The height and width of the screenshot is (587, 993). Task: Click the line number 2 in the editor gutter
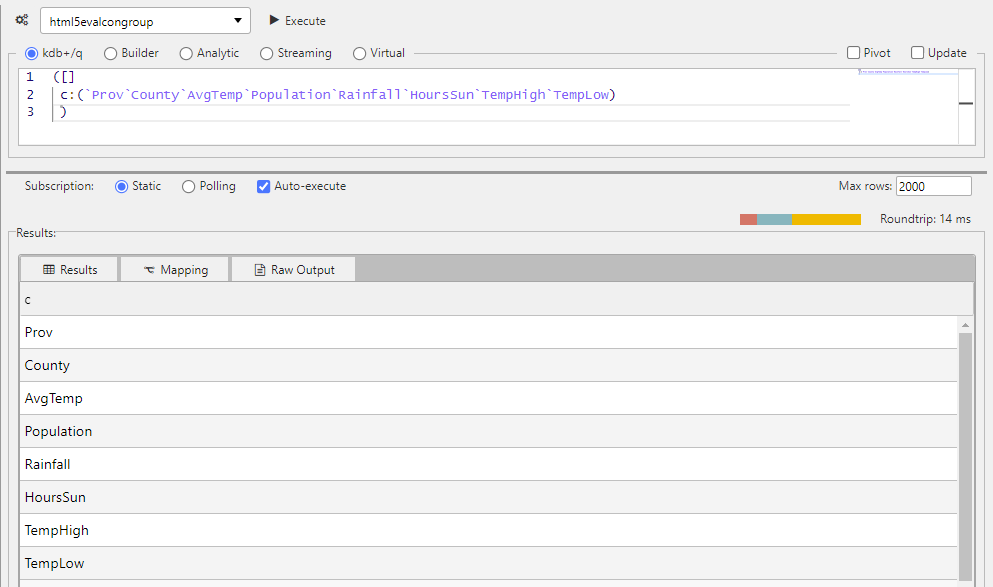point(30,94)
